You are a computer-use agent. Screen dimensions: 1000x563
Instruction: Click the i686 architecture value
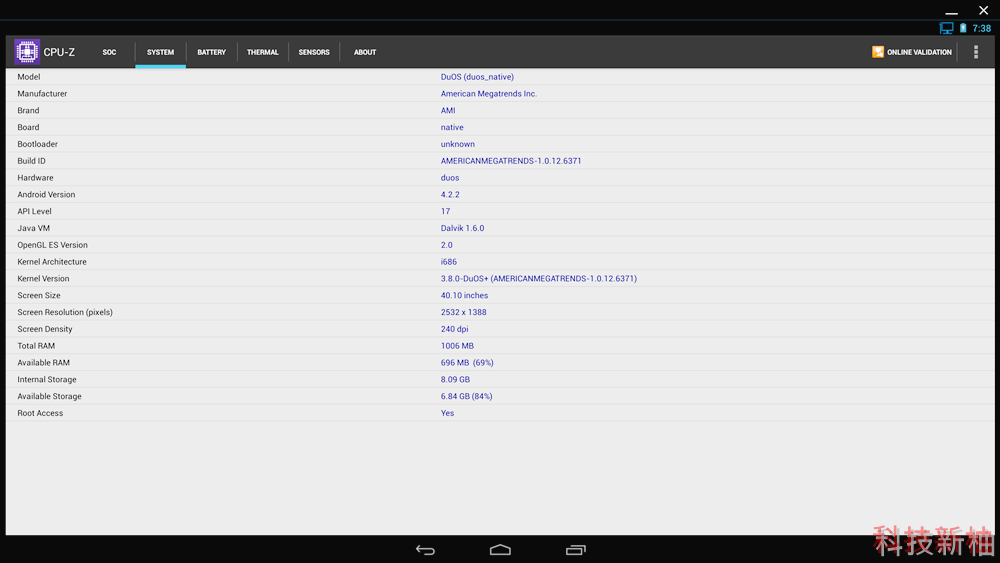(x=448, y=262)
